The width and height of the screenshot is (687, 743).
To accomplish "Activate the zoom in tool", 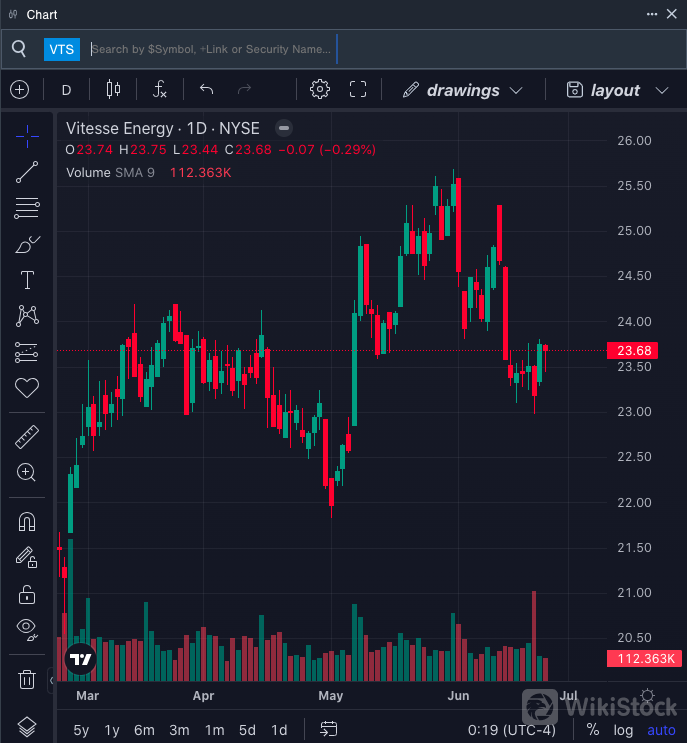I will coord(27,473).
